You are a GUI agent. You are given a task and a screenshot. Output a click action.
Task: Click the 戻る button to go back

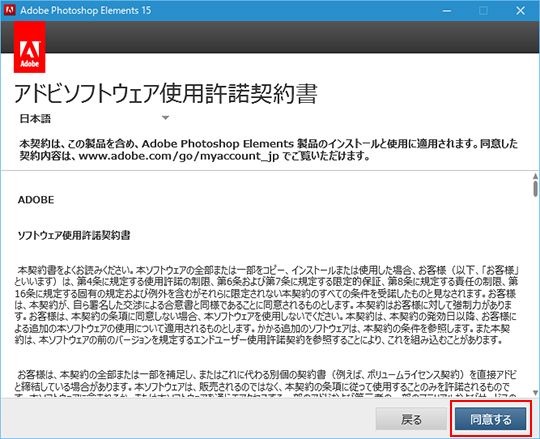[411, 419]
